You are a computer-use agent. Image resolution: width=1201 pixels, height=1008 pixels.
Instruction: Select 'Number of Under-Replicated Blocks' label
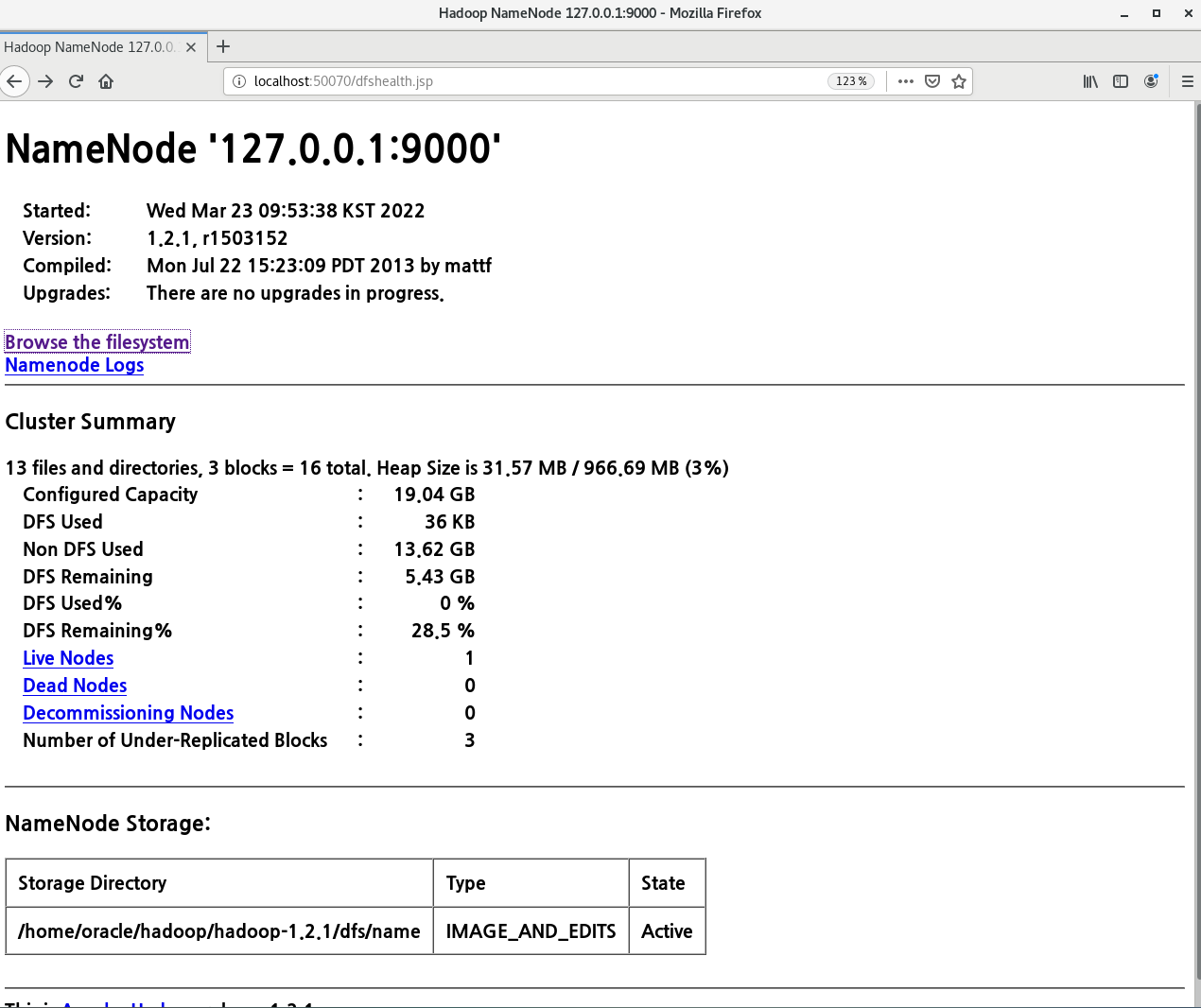click(x=175, y=740)
